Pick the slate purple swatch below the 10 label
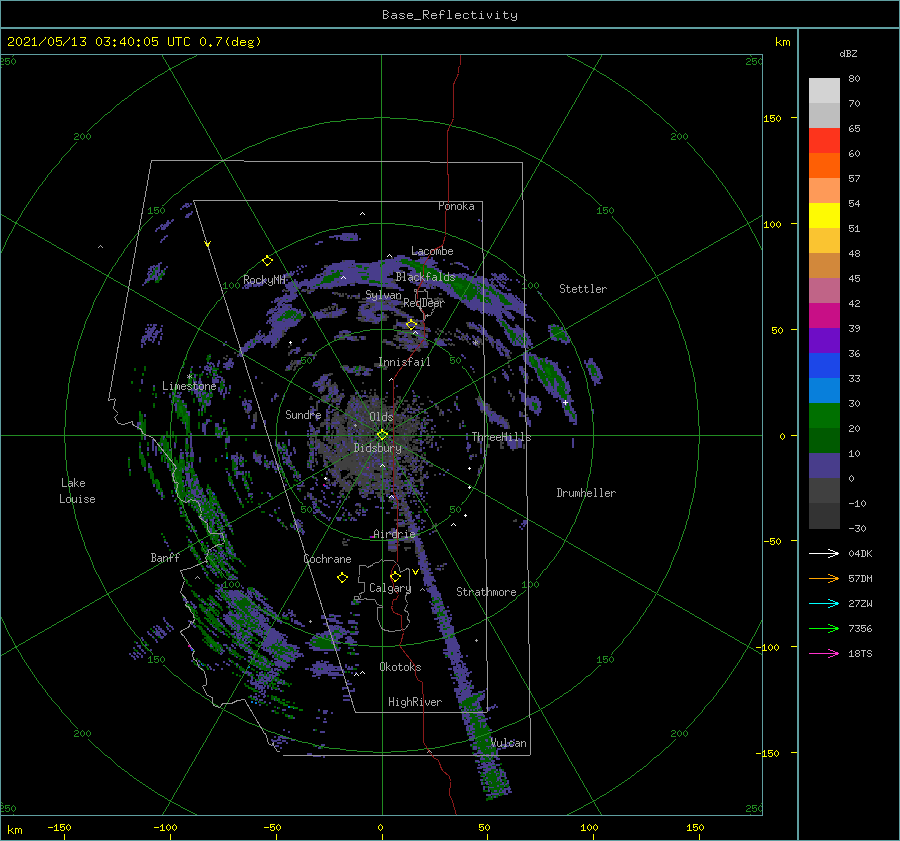This screenshot has width=900, height=841. (x=824, y=466)
